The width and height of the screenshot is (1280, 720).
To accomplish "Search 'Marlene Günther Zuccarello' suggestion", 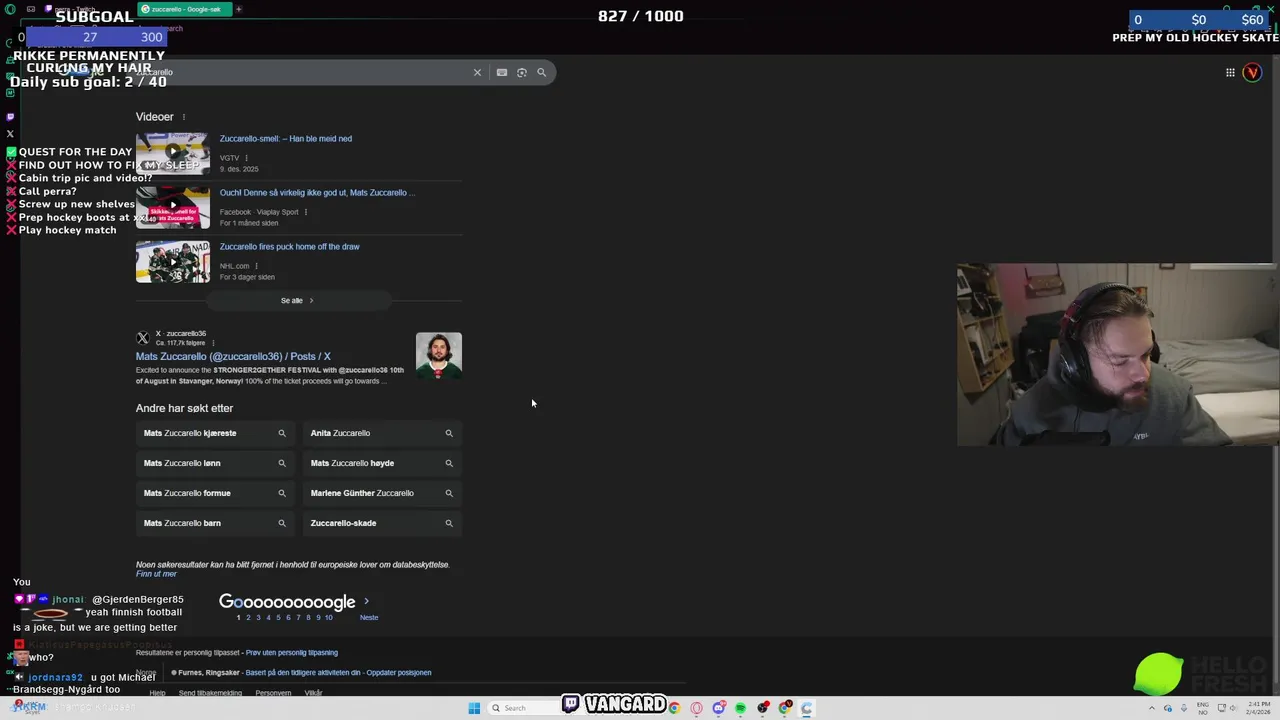I will point(382,493).
